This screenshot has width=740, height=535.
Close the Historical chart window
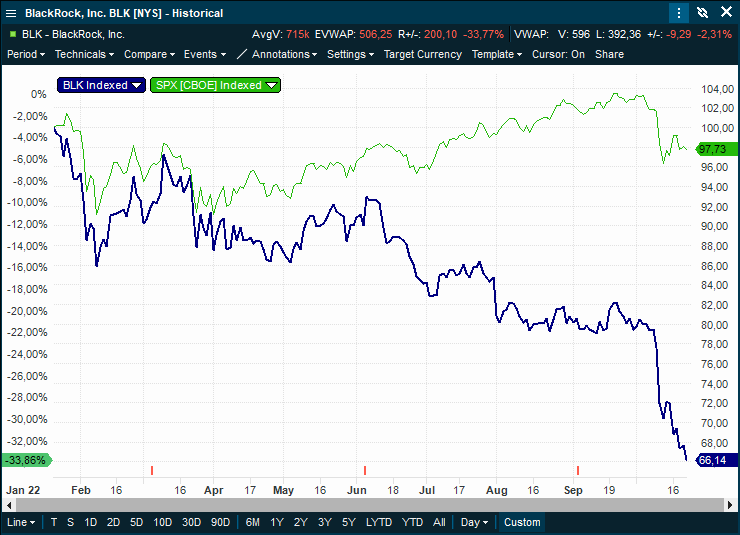pos(726,12)
